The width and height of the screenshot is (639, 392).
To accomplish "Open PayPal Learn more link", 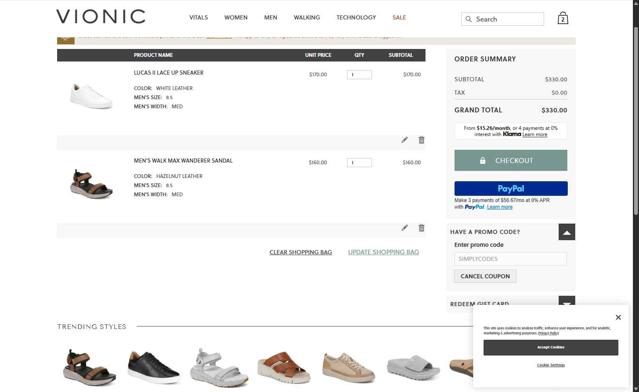I will tap(500, 207).
